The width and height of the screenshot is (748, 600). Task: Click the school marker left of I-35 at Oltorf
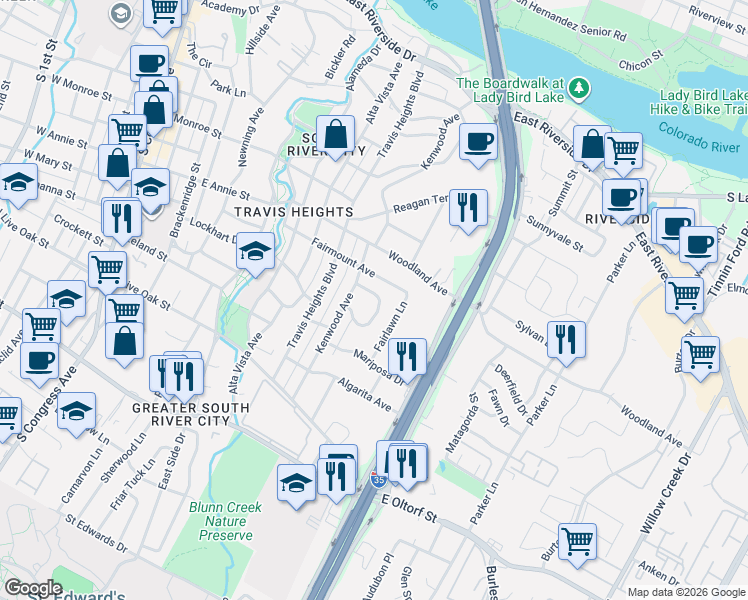[x=296, y=484]
